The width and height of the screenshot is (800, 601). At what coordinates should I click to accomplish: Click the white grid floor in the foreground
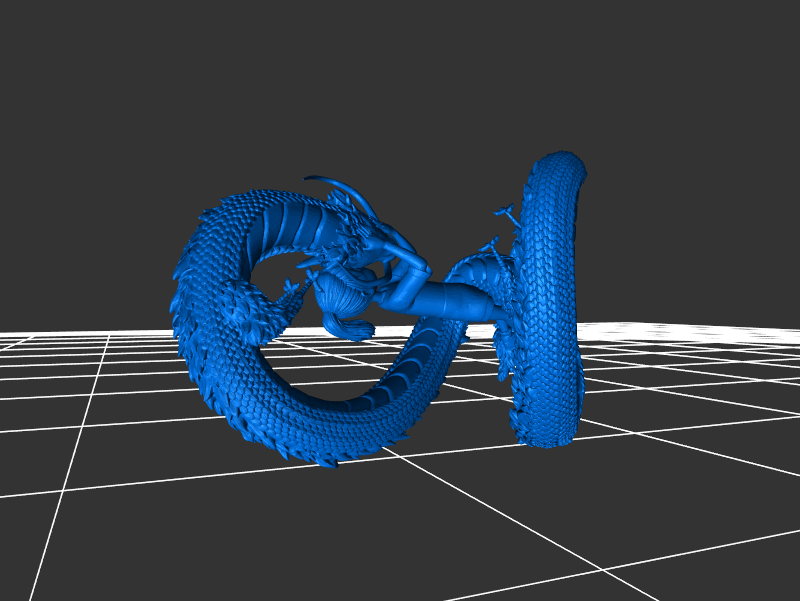tap(400, 530)
